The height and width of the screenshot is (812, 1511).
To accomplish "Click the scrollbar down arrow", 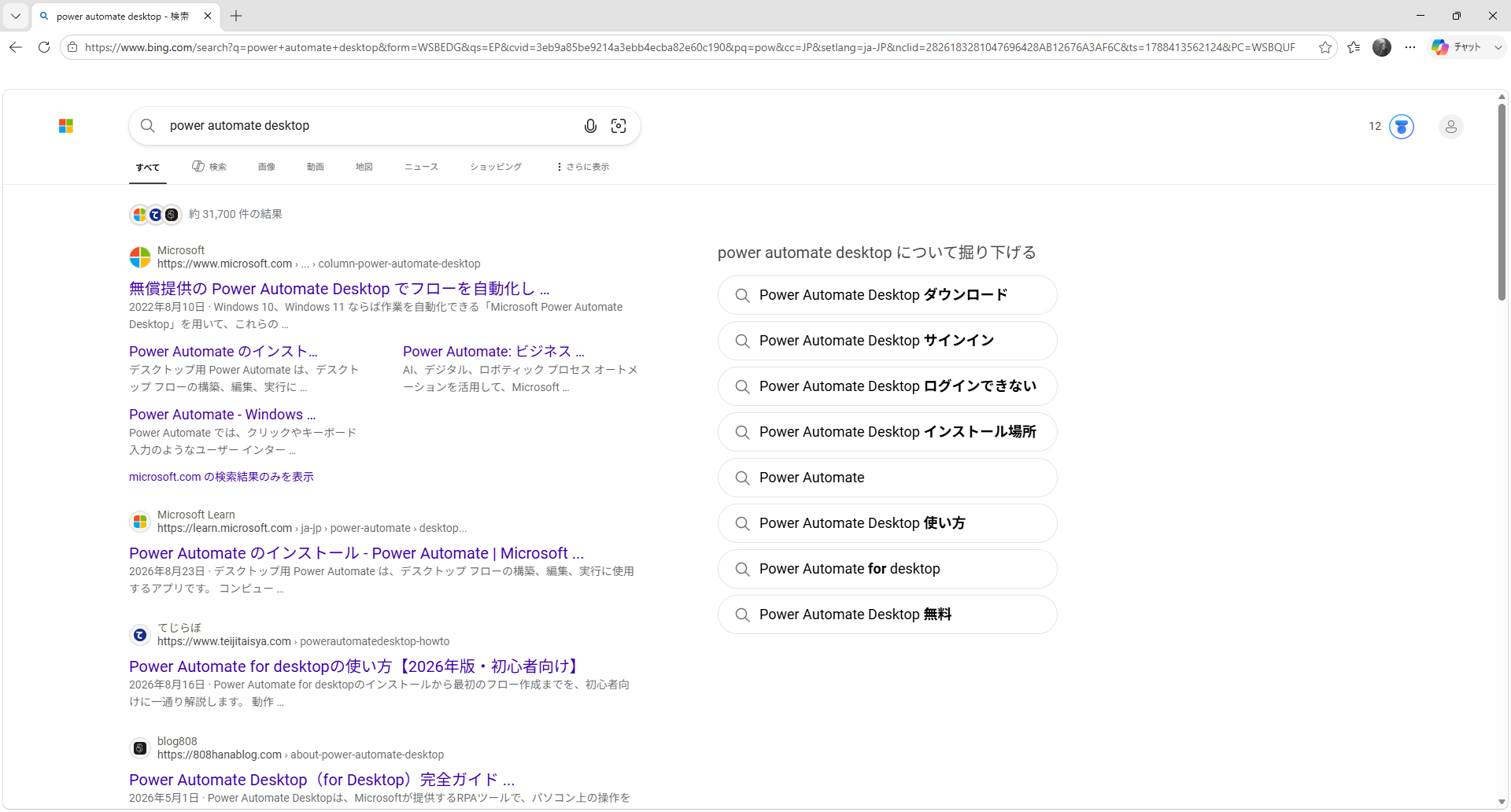I will pos(1502,803).
